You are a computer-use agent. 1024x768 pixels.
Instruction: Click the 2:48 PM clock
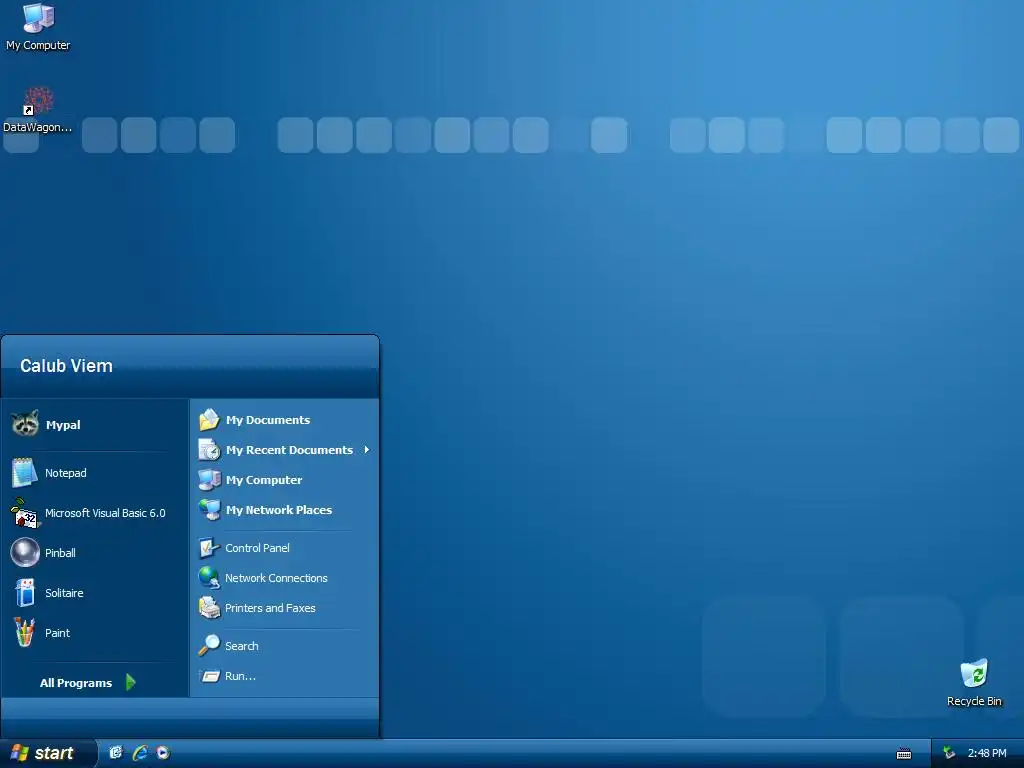click(987, 754)
